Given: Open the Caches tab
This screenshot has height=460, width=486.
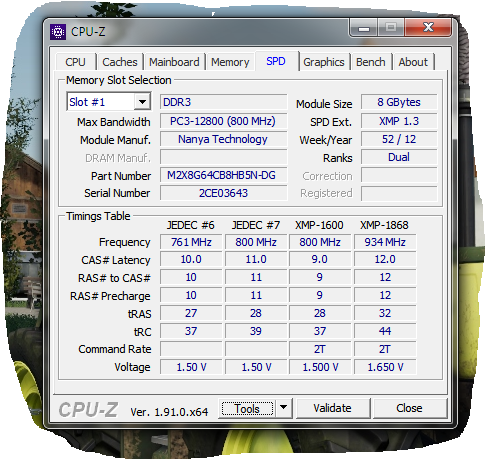Looking at the screenshot, I should (120, 62).
